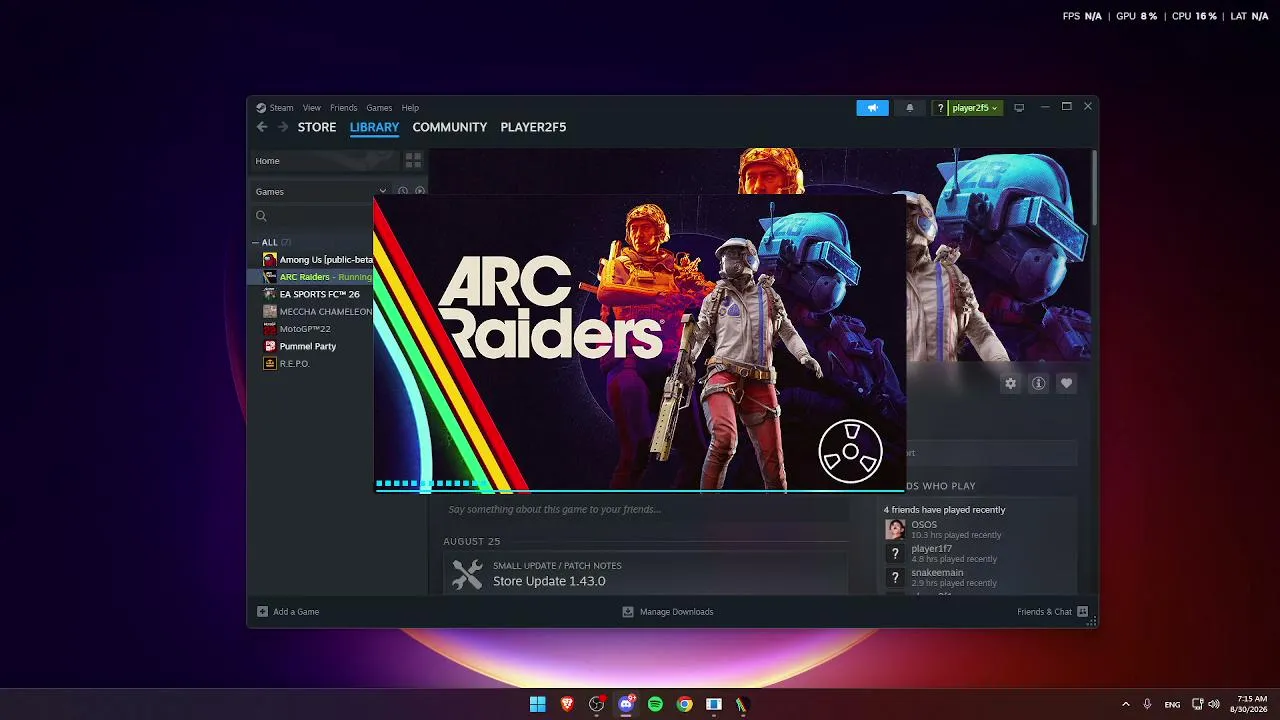Switch to the COMMUNITY tab
This screenshot has width=1280, height=720.
click(450, 127)
